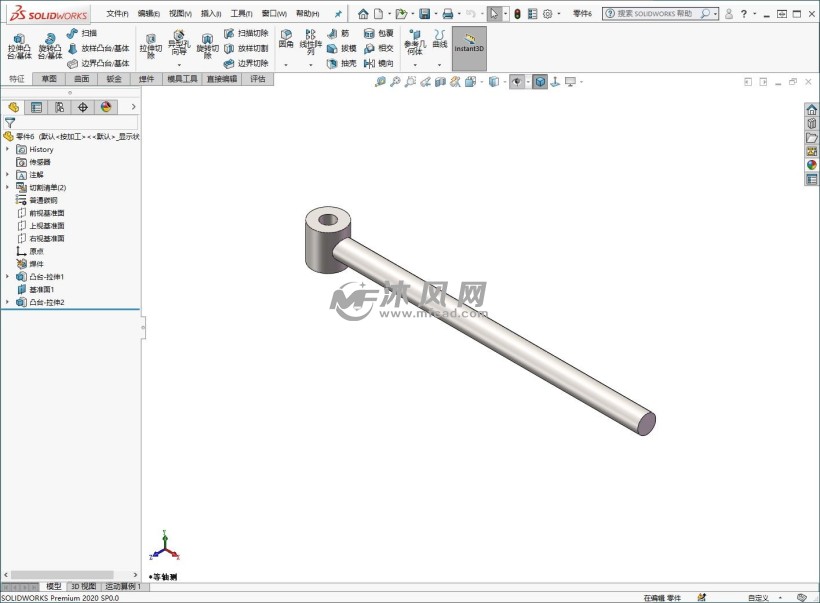Toggle the shaded display style cube

coord(540,82)
